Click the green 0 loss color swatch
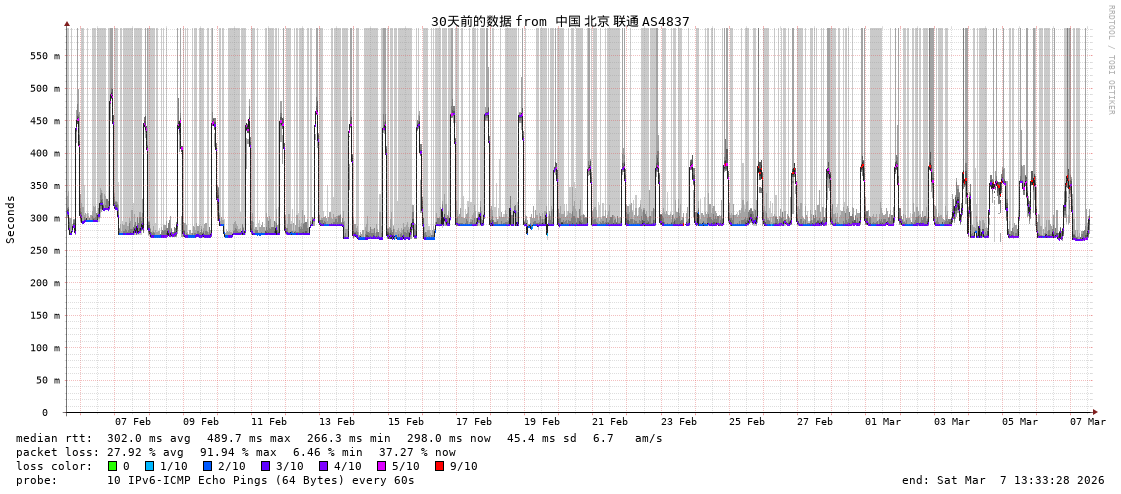1121x494 pixels. [113, 466]
